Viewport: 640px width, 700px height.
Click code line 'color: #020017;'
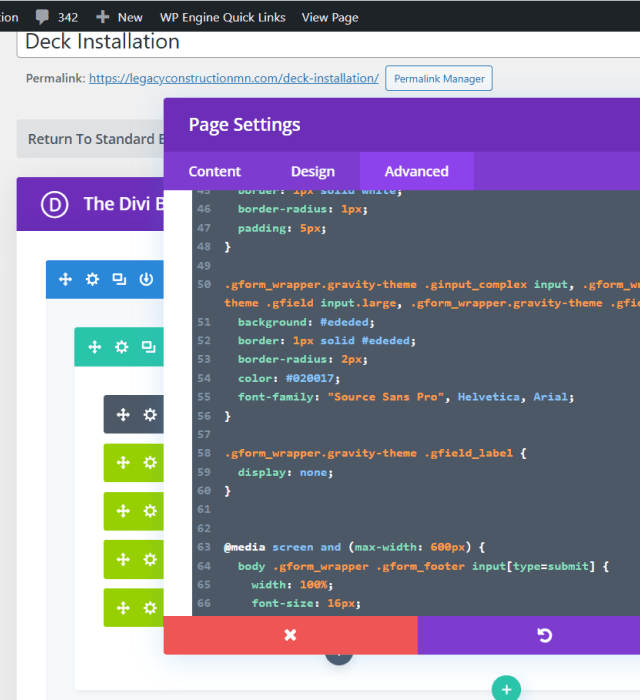289,378
